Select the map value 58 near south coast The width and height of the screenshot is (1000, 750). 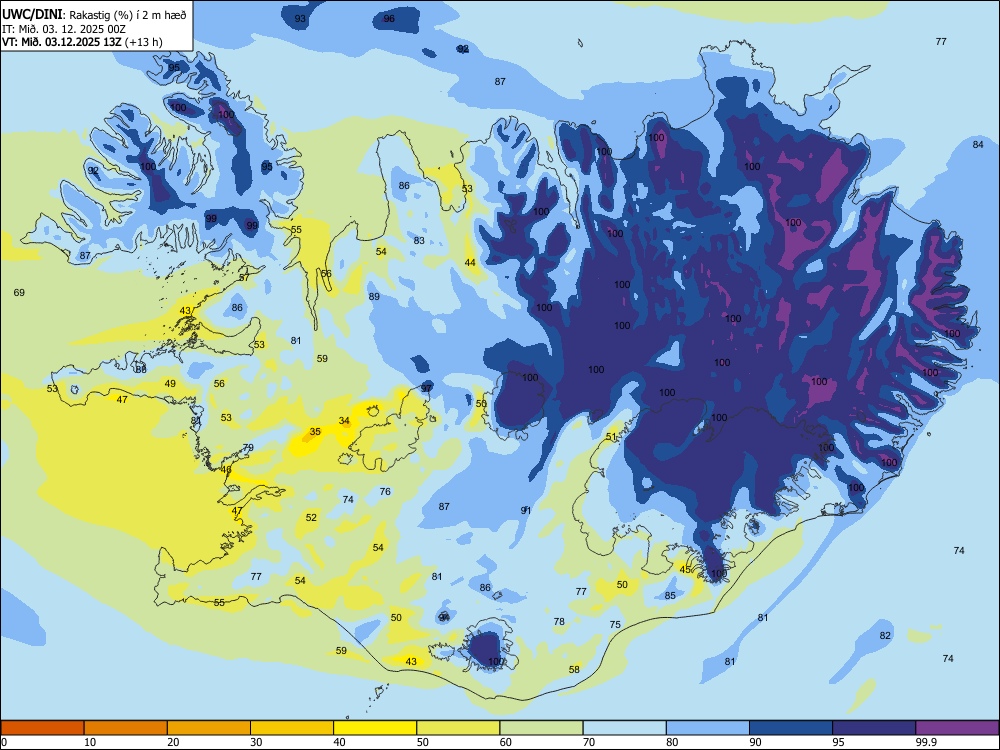click(x=575, y=670)
